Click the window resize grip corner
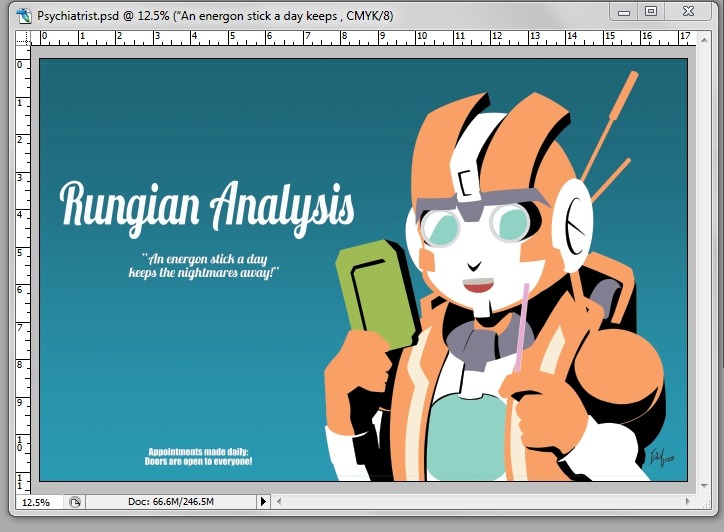The height and width of the screenshot is (532, 724). tap(706, 503)
